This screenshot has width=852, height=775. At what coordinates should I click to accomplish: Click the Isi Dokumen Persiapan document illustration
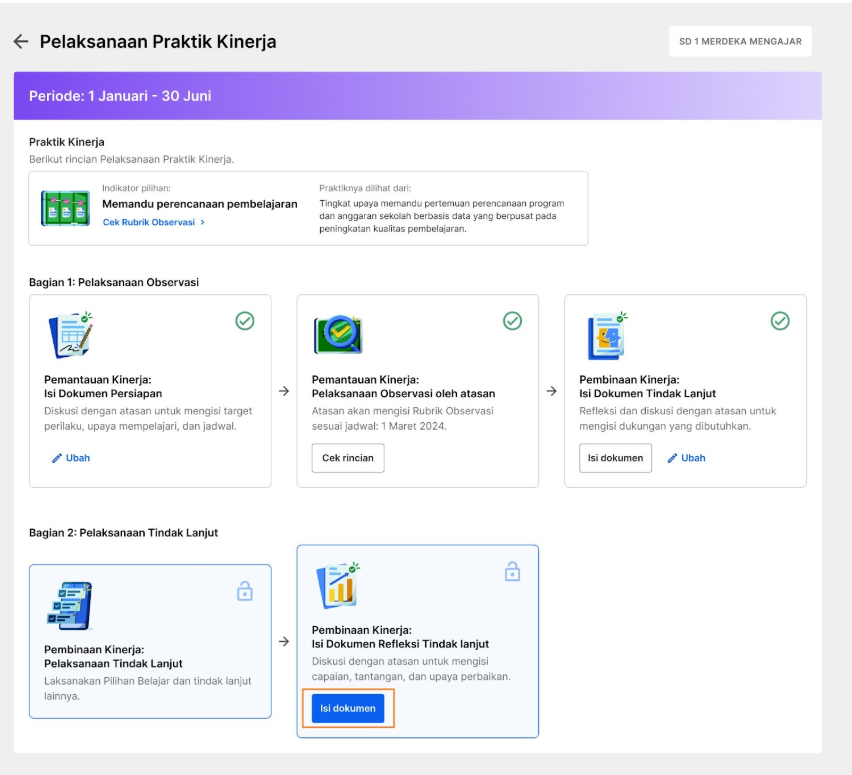point(71,335)
